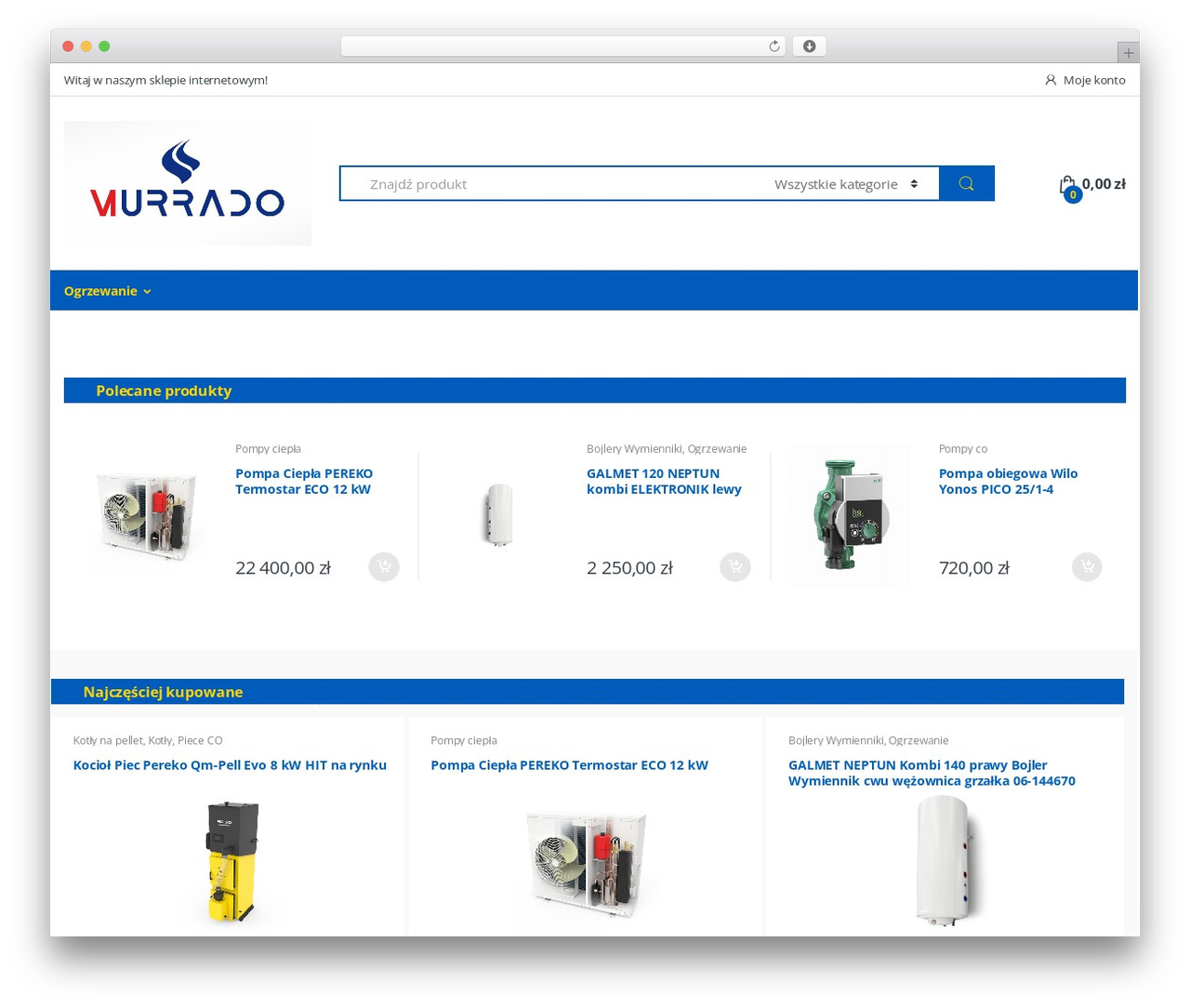This screenshot has width=1190, height=1008.
Task: Click the heat pump thumbnail in Polecane produkty
Action: 147,515
